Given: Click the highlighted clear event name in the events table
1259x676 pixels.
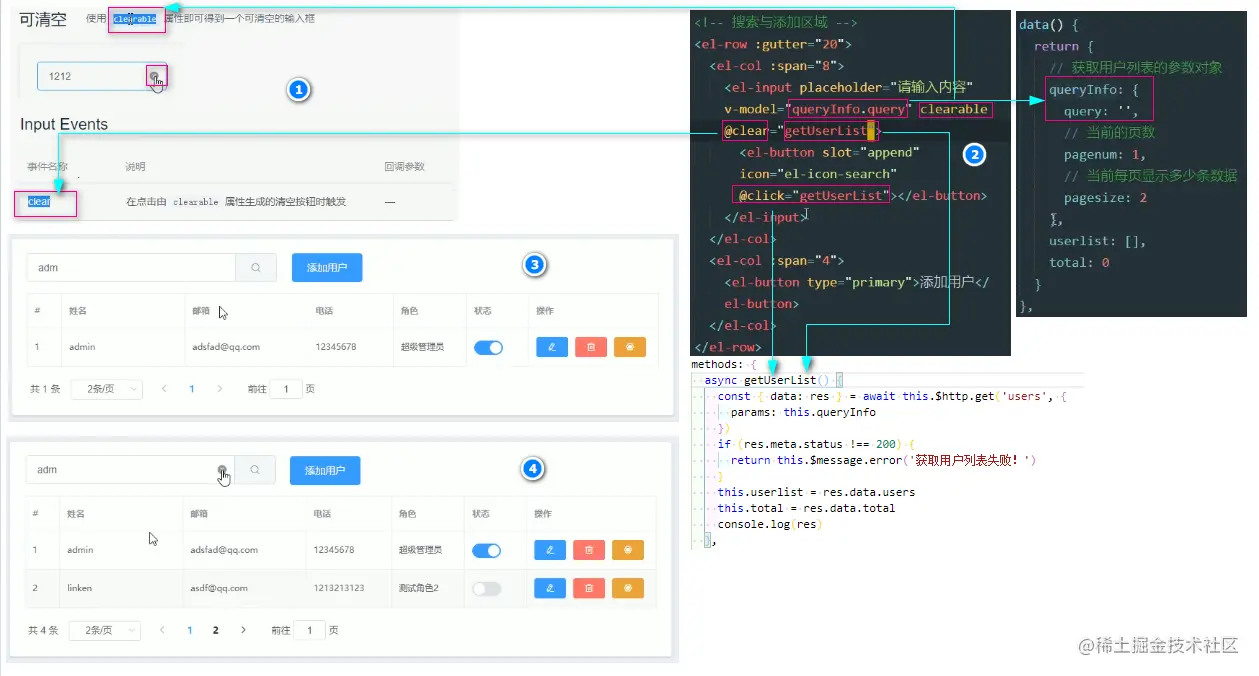Looking at the screenshot, I should (40, 201).
